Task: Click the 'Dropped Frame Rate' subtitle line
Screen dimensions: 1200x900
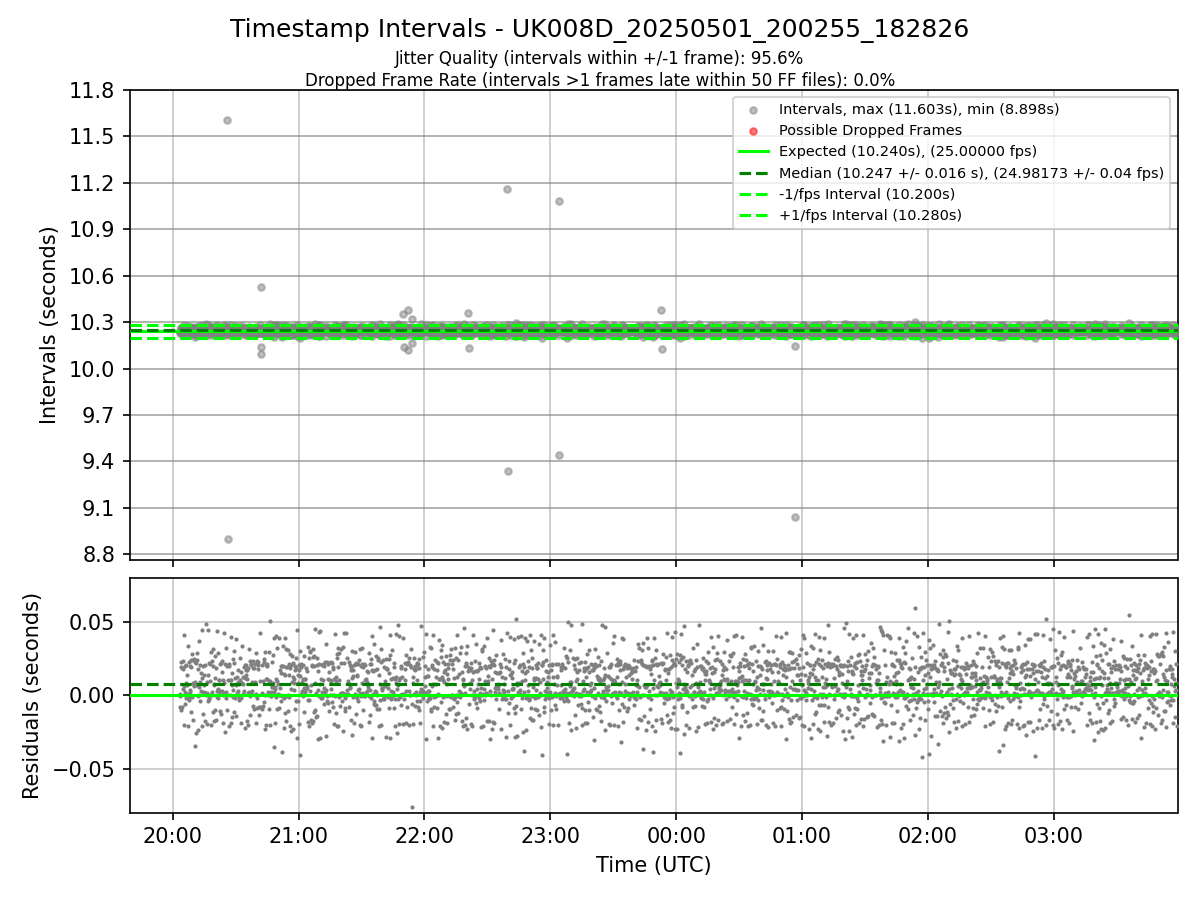Action: 599,80
